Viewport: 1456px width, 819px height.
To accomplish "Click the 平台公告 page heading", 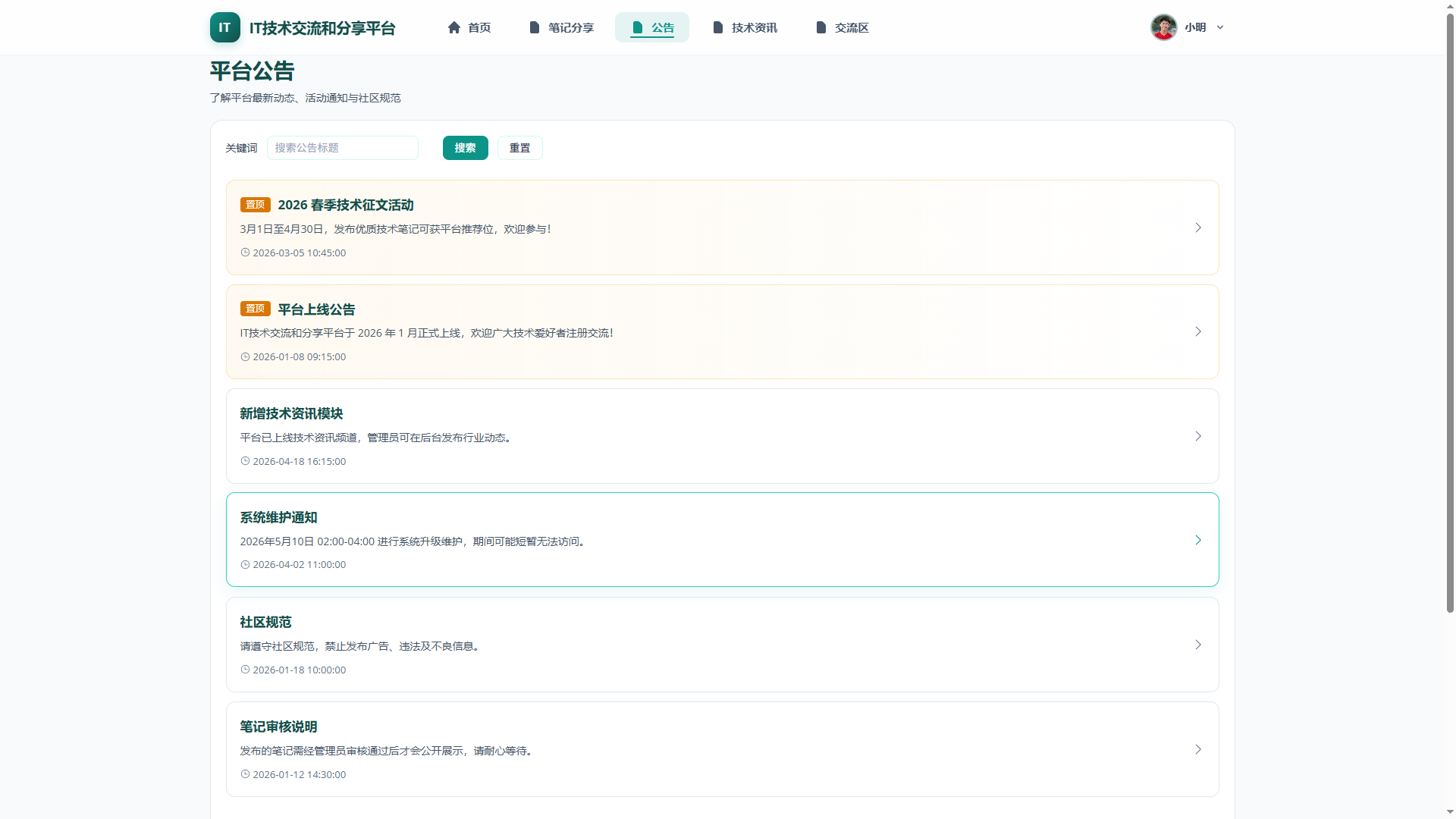I will 252,71.
